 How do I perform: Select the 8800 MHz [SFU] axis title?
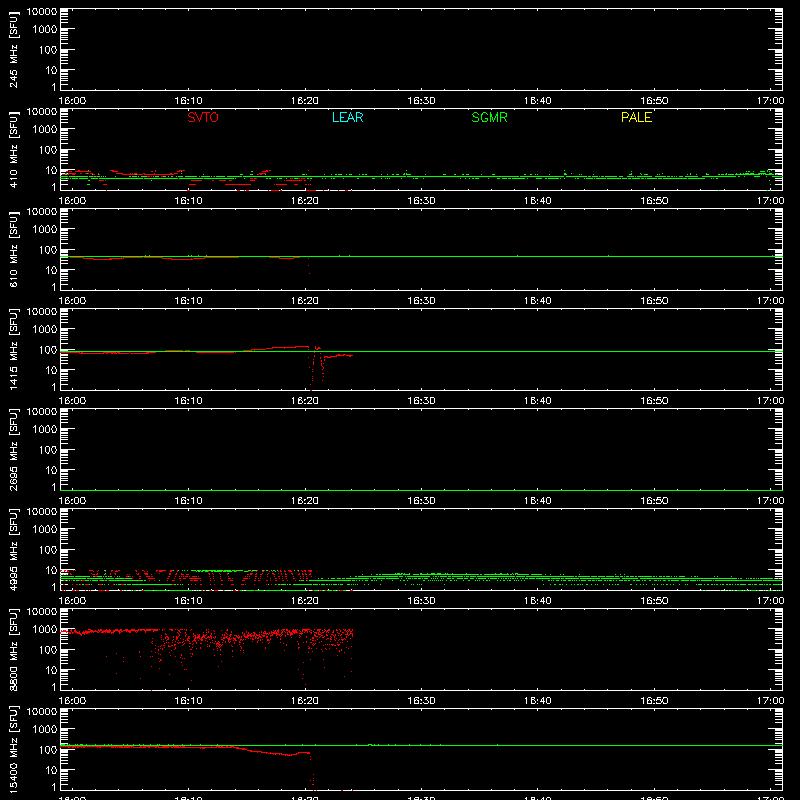pos(13,649)
